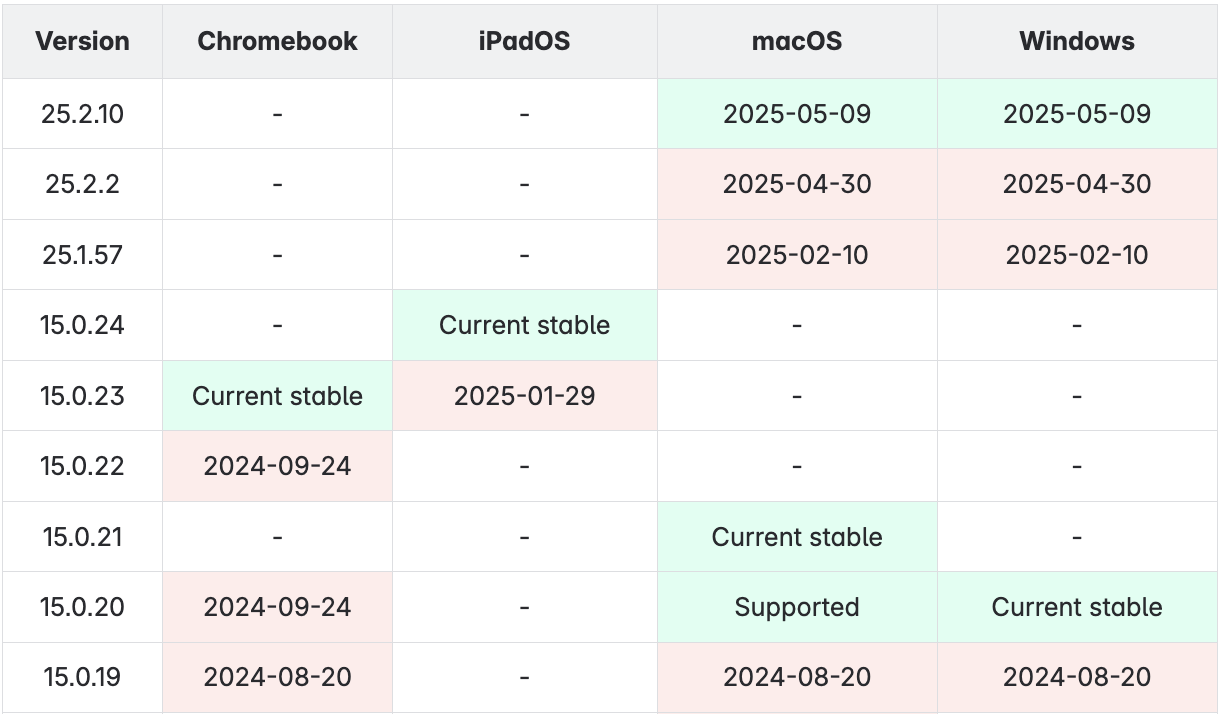Select the Windows 2025-02-10 cell

click(x=1077, y=255)
